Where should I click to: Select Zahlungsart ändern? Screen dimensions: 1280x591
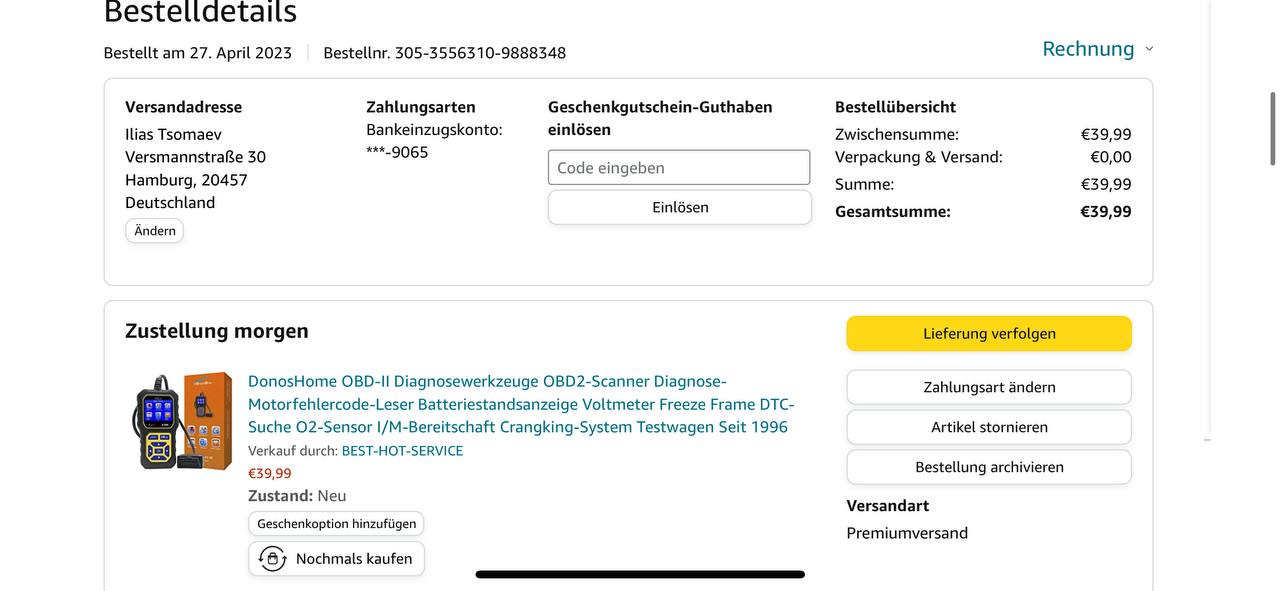coord(988,387)
